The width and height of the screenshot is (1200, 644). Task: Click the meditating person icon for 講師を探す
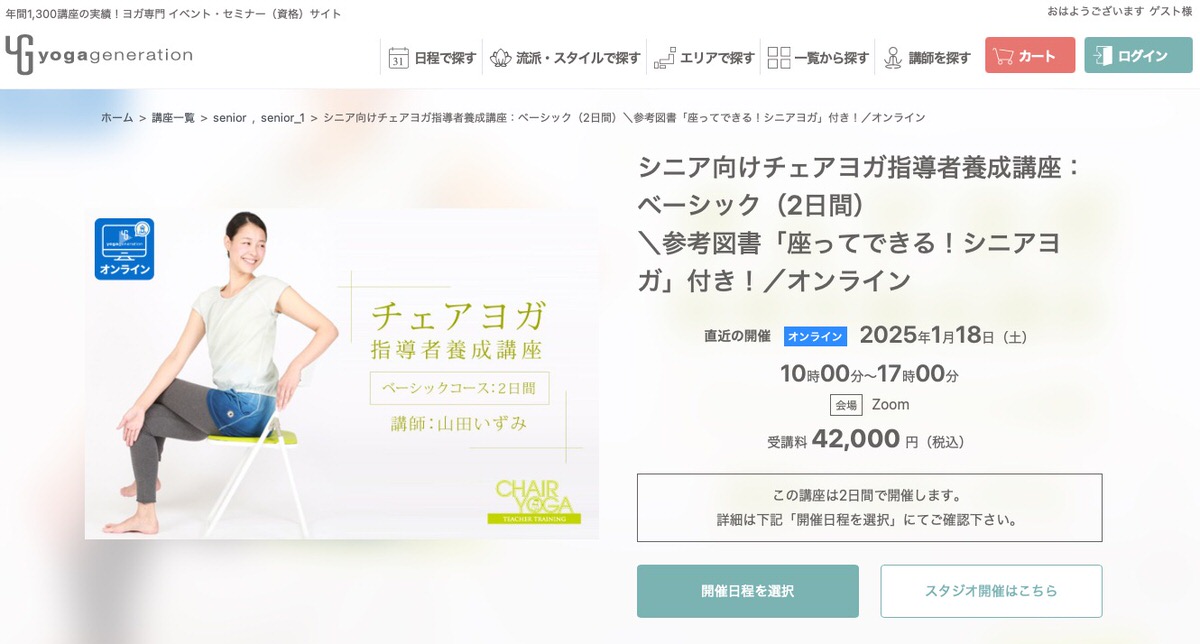tap(893, 58)
